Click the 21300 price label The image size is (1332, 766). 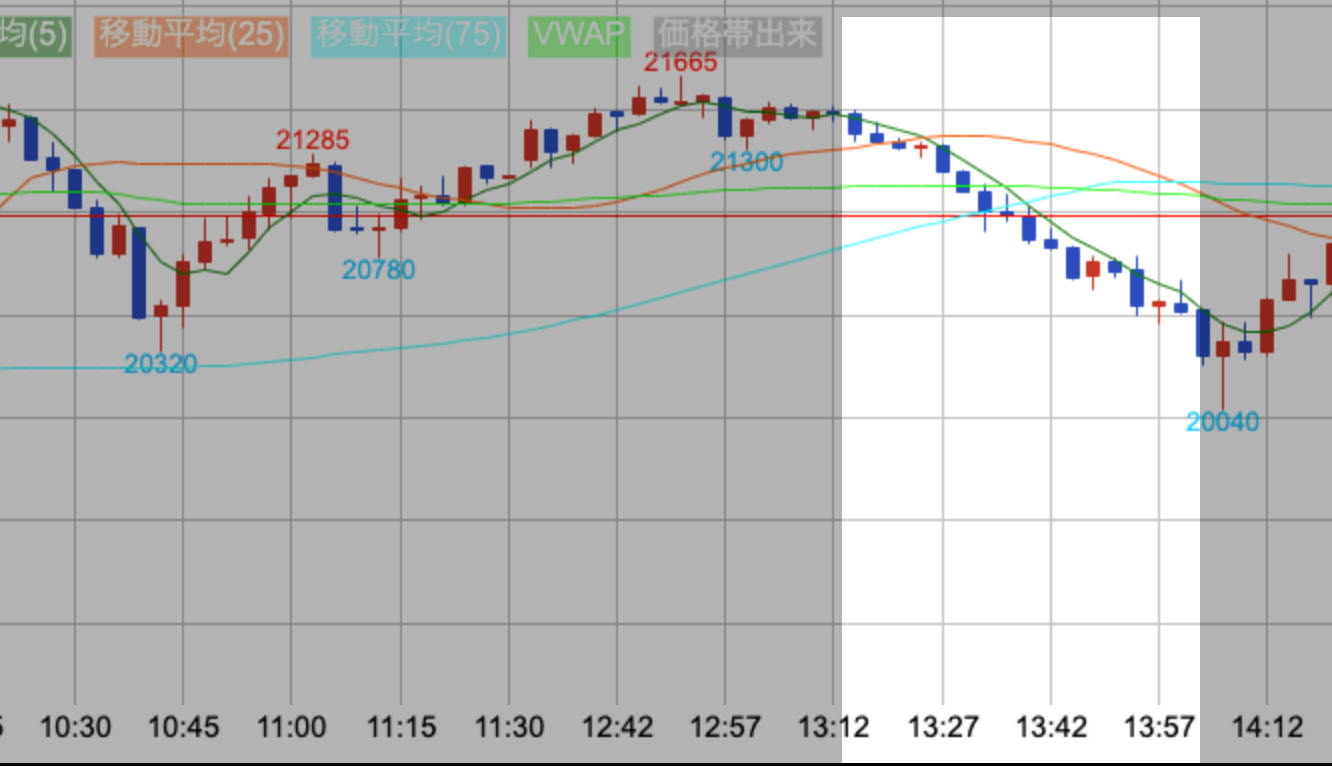pos(746,162)
